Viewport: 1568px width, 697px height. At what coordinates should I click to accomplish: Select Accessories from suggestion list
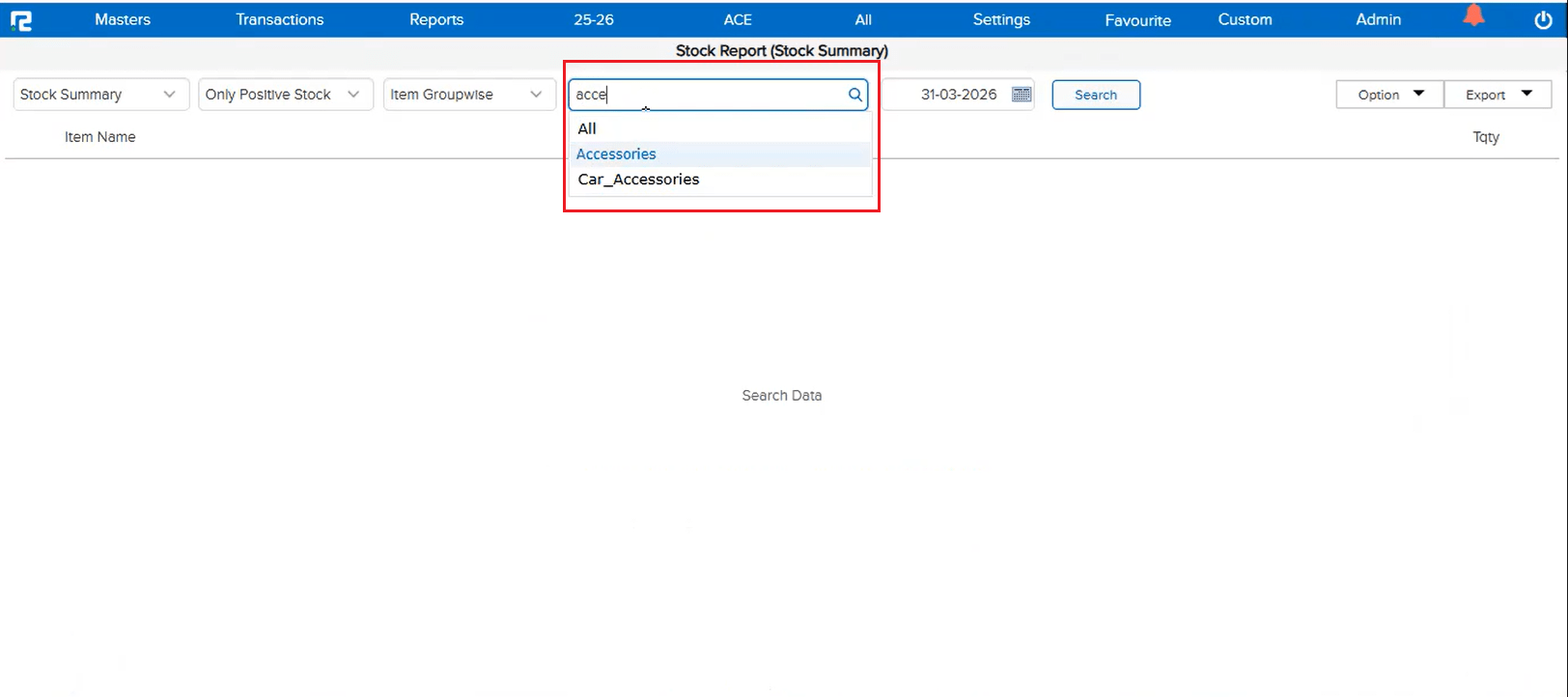616,154
